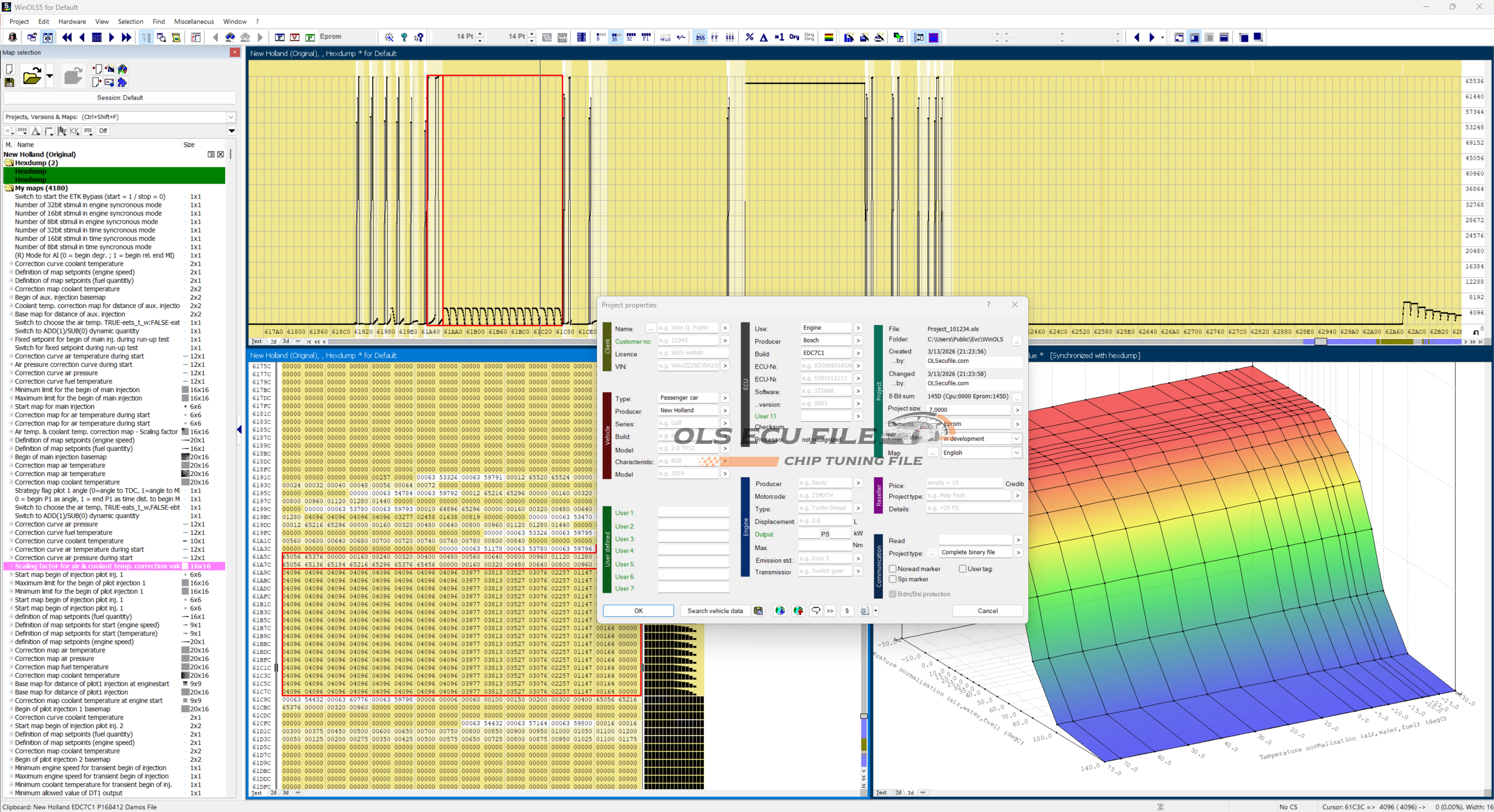Click the fast-forward double arrow icon

[x=126, y=37]
